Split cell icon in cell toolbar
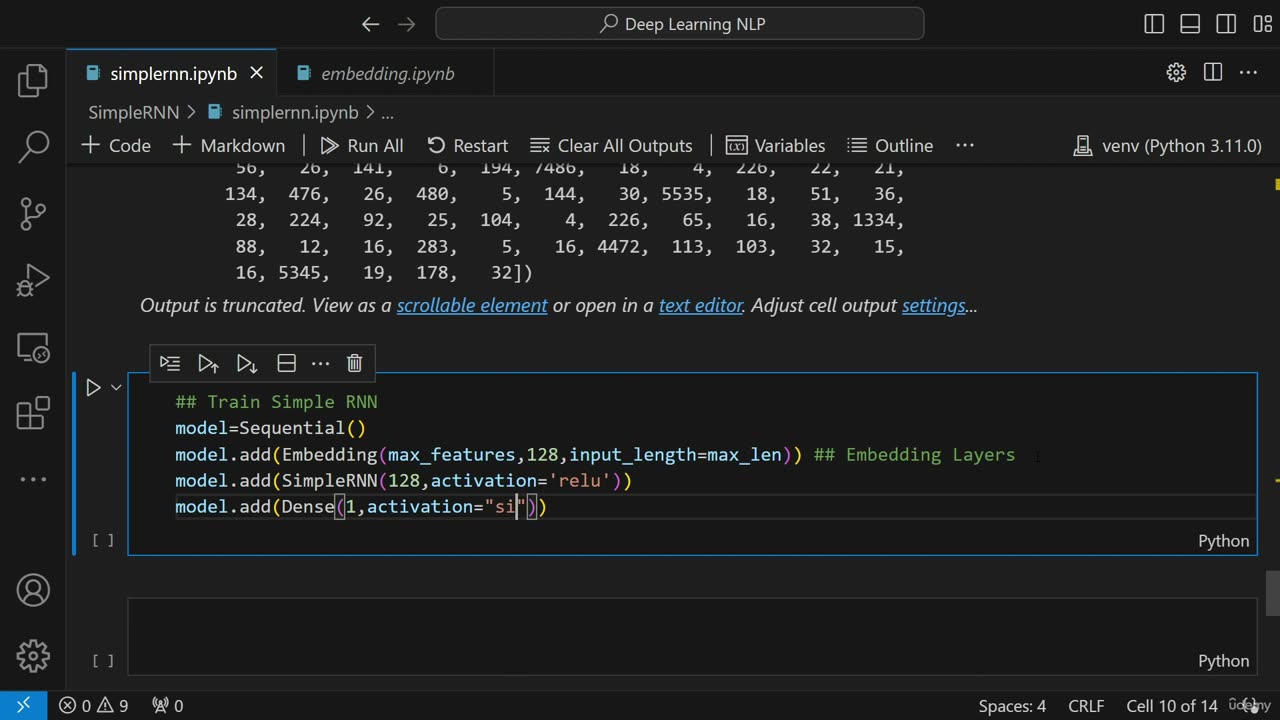This screenshot has height=720, width=1280. [x=286, y=363]
